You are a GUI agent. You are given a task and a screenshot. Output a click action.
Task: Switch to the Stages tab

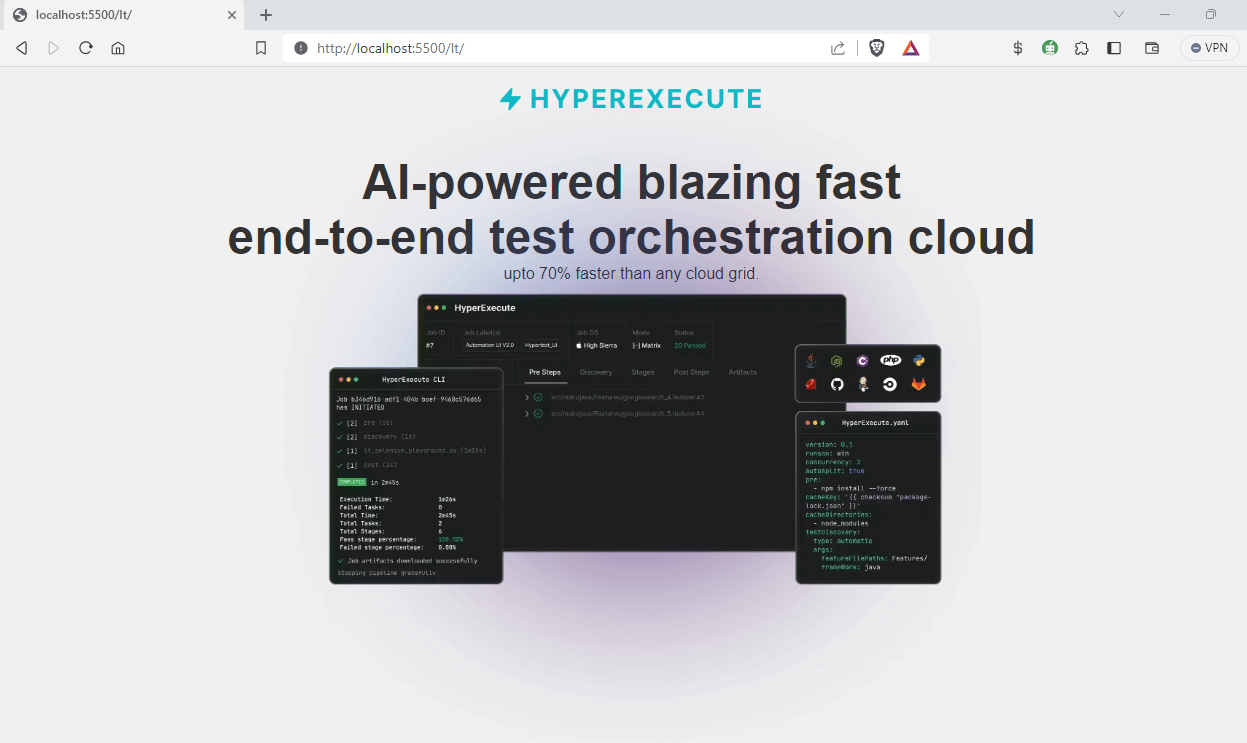click(x=643, y=372)
